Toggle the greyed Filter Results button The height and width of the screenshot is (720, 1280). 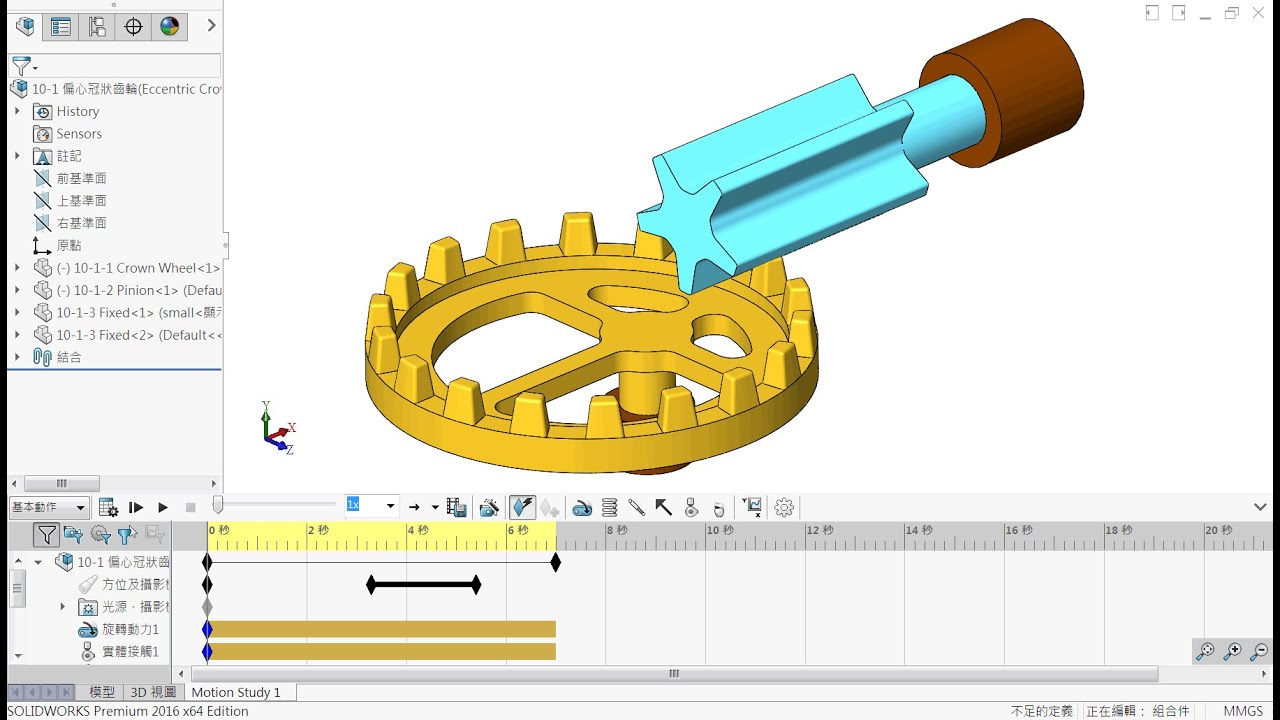tap(154, 535)
